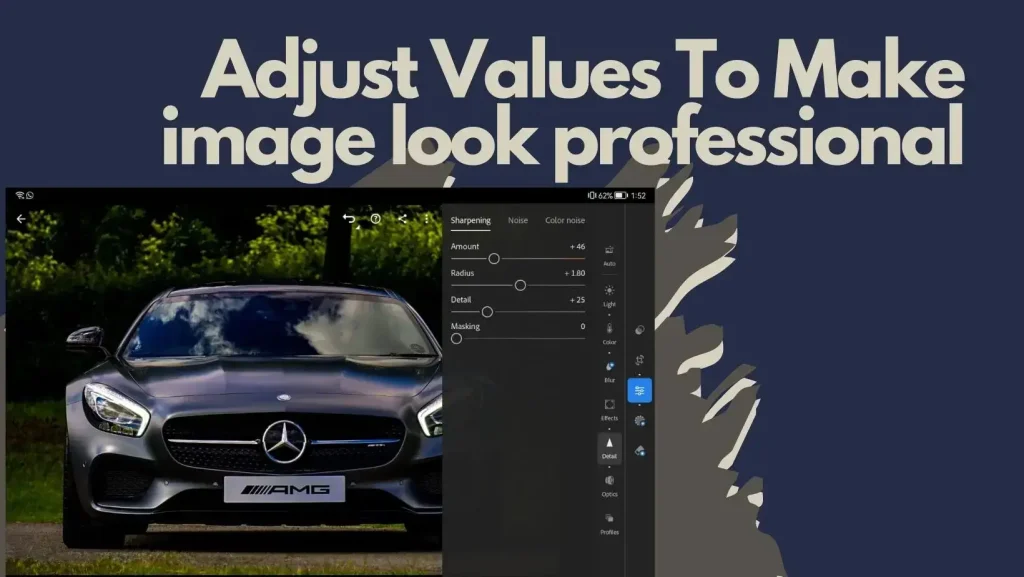Switch to the Noise tab
The image size is (1024, 577).
pos(518,220)
